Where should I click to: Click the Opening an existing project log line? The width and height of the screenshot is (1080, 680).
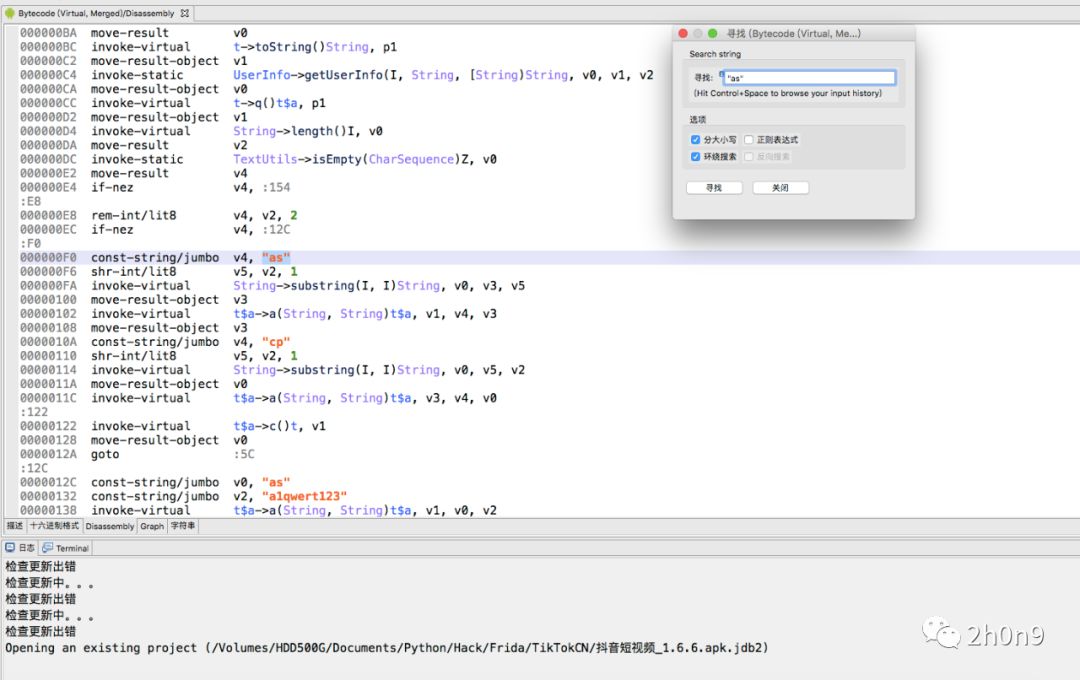coord(386,648)
